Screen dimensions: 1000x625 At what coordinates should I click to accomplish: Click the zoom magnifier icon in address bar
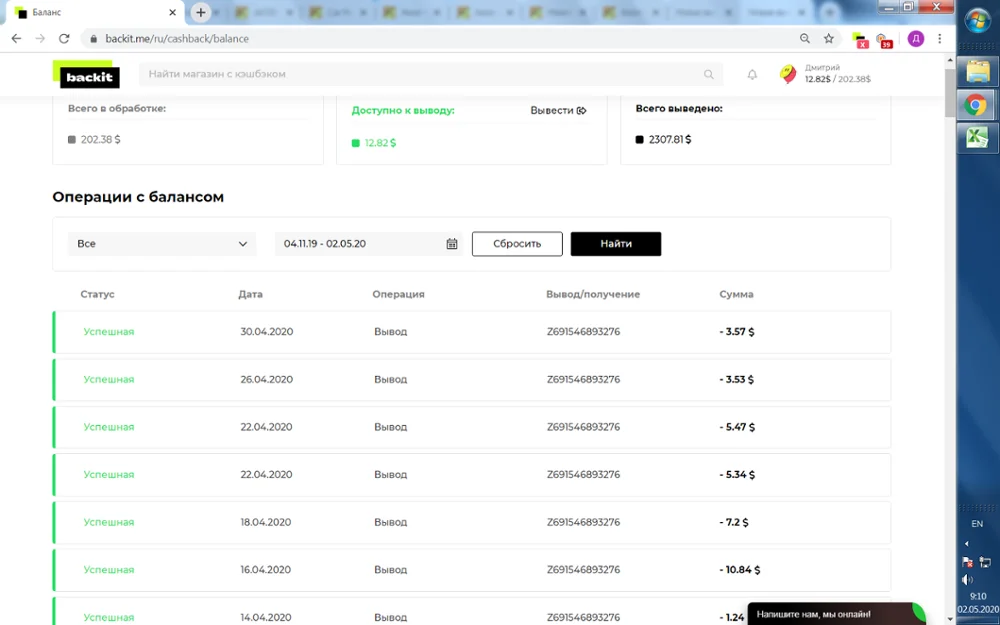point(805,38)
